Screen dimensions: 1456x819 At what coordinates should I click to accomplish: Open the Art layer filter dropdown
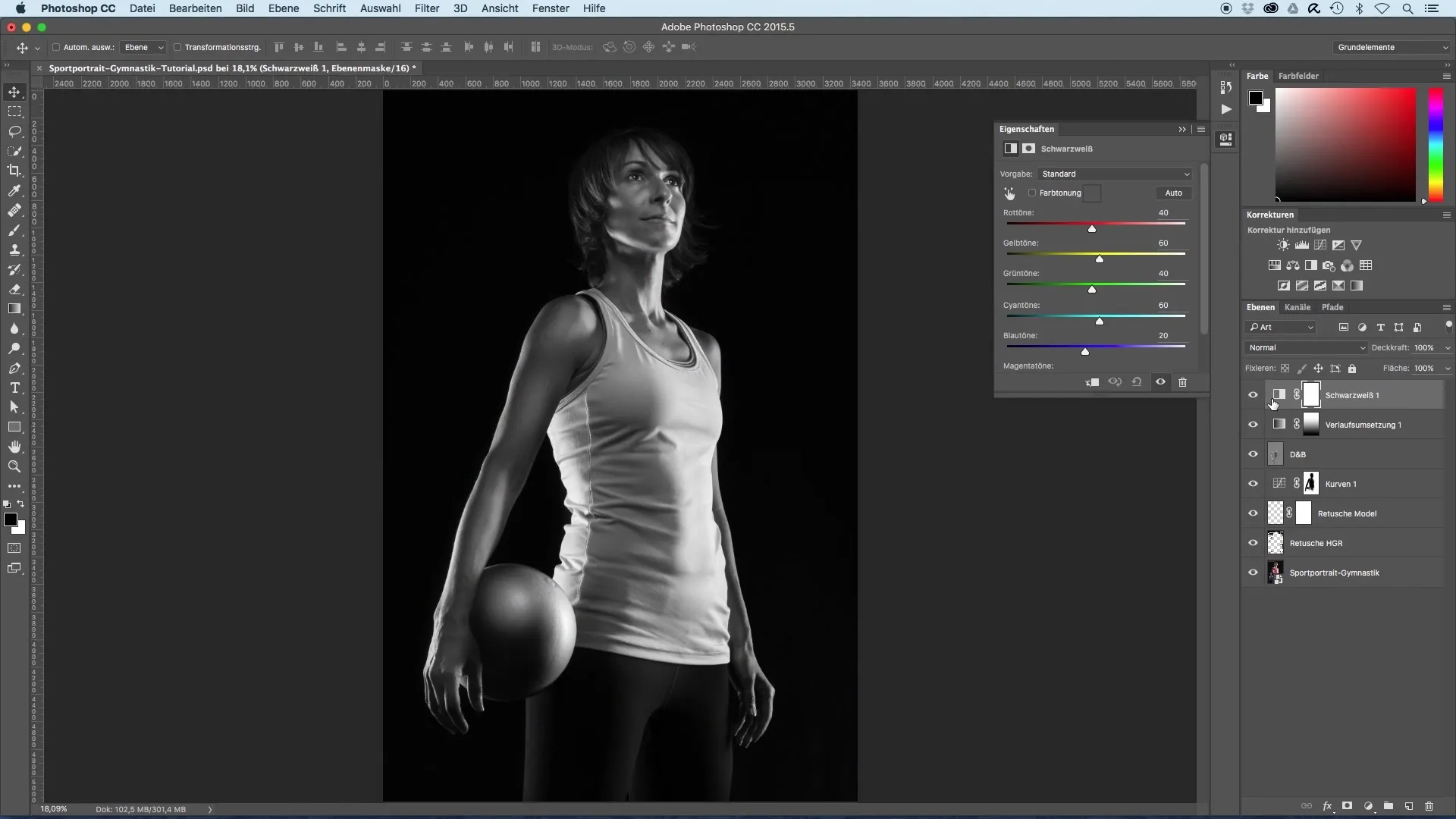[x=1282, y=327]
